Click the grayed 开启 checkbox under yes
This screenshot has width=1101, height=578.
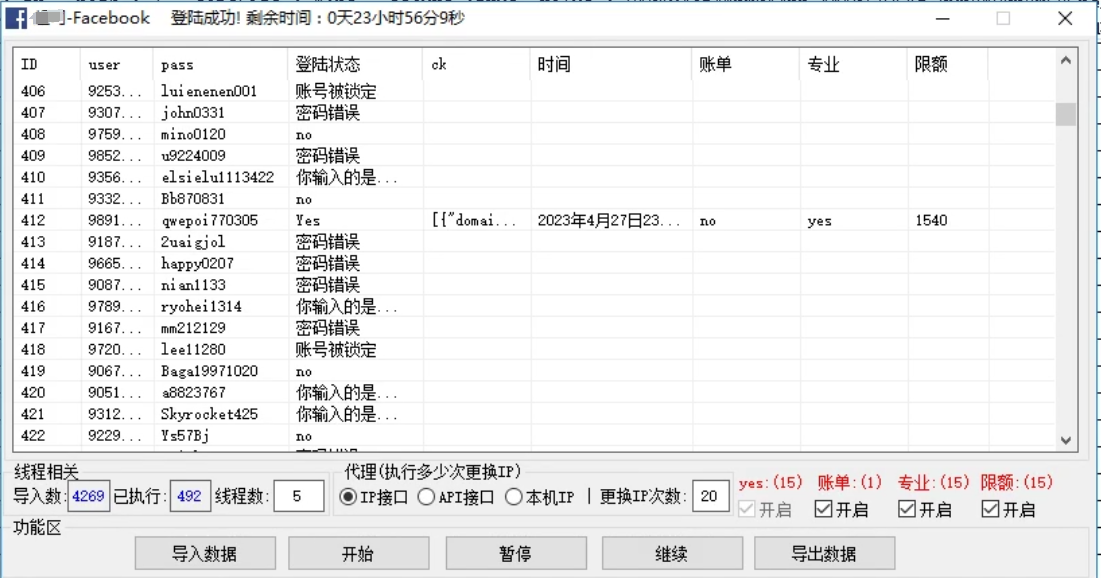pyautogui.click(x=745, y=510)
